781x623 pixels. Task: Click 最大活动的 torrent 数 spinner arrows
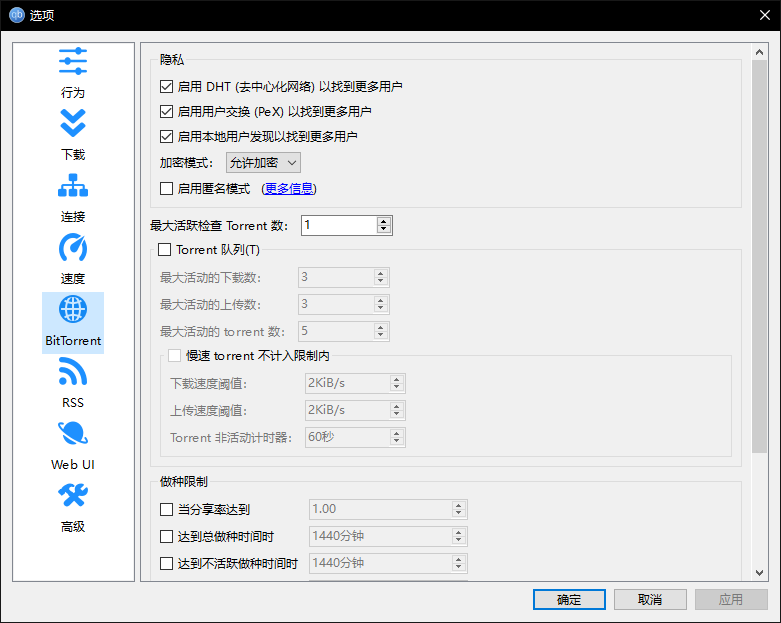pyautogui.click(x=381, y=331)
